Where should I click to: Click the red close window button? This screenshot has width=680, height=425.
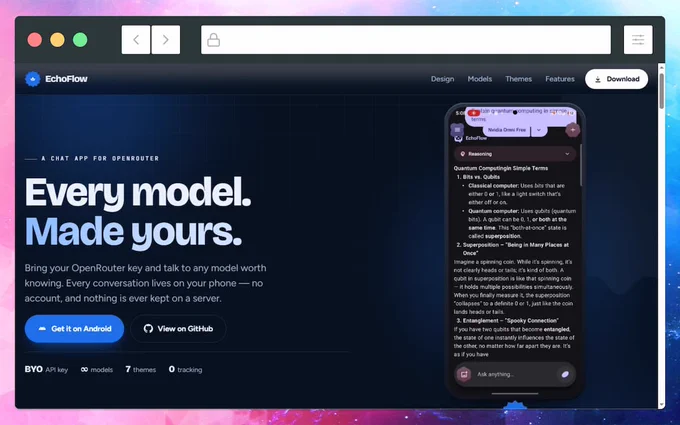click(35, 40)
